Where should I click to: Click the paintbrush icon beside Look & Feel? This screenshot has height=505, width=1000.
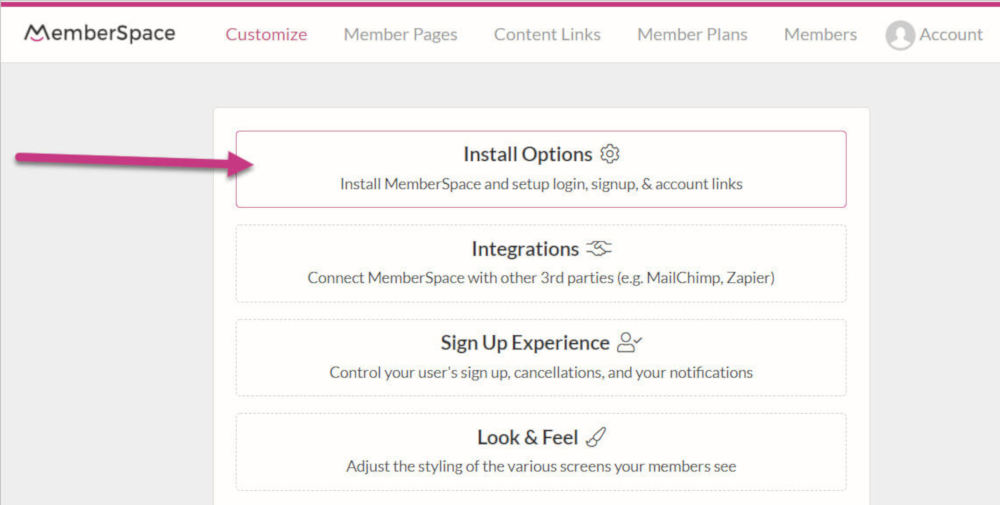595,437
